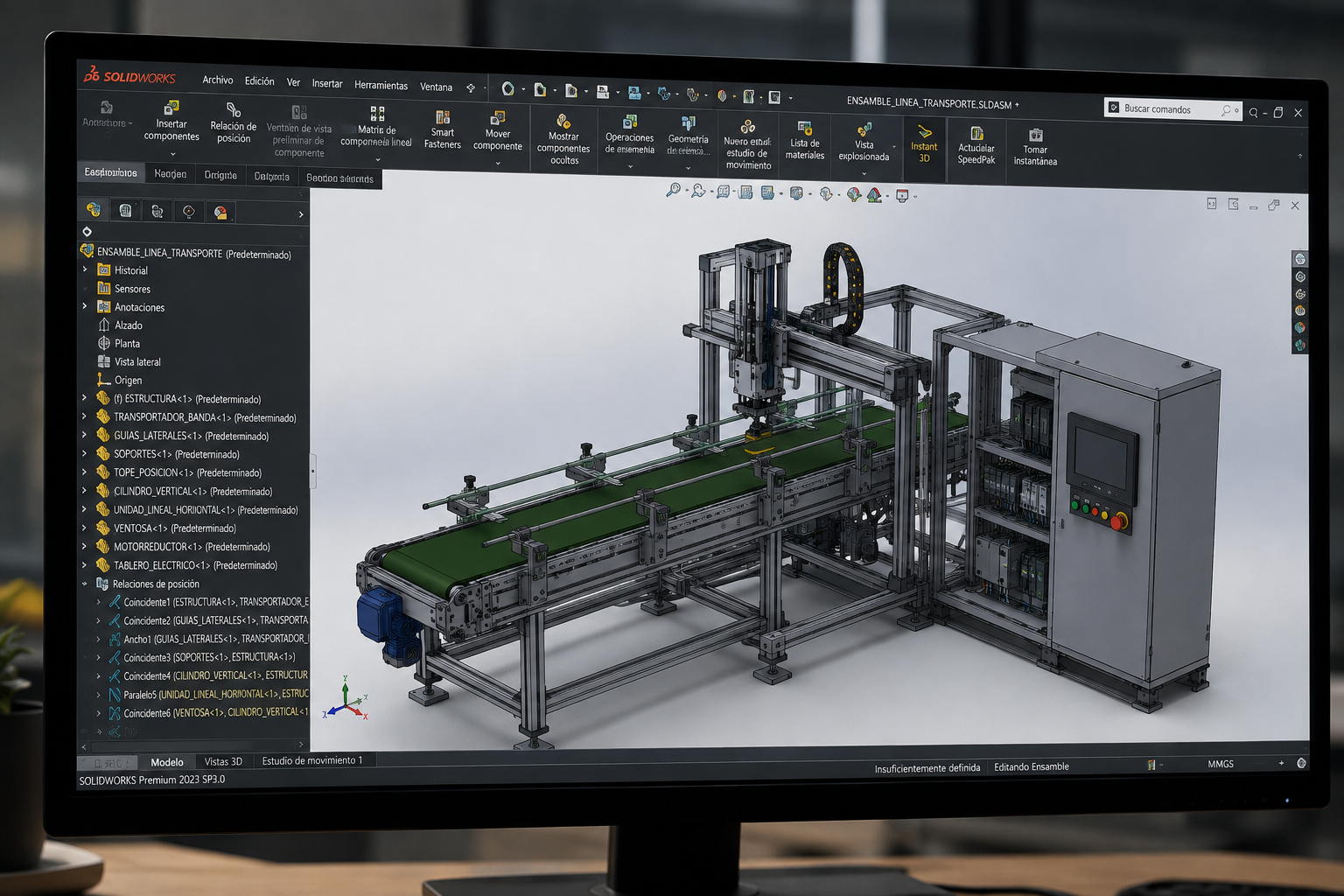Expand Coincidente1 mate entry
Image resolution: width=1344 pixels, height=896 pixels.
98,601
